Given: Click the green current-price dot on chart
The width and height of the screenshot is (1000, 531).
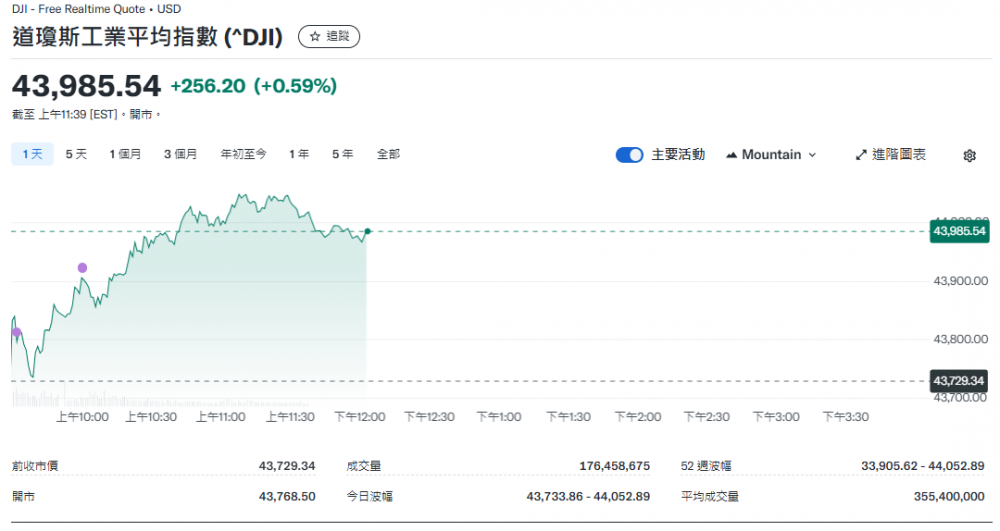Looking at the screenshot, I should pyautogui.click(x=368, y=231).
